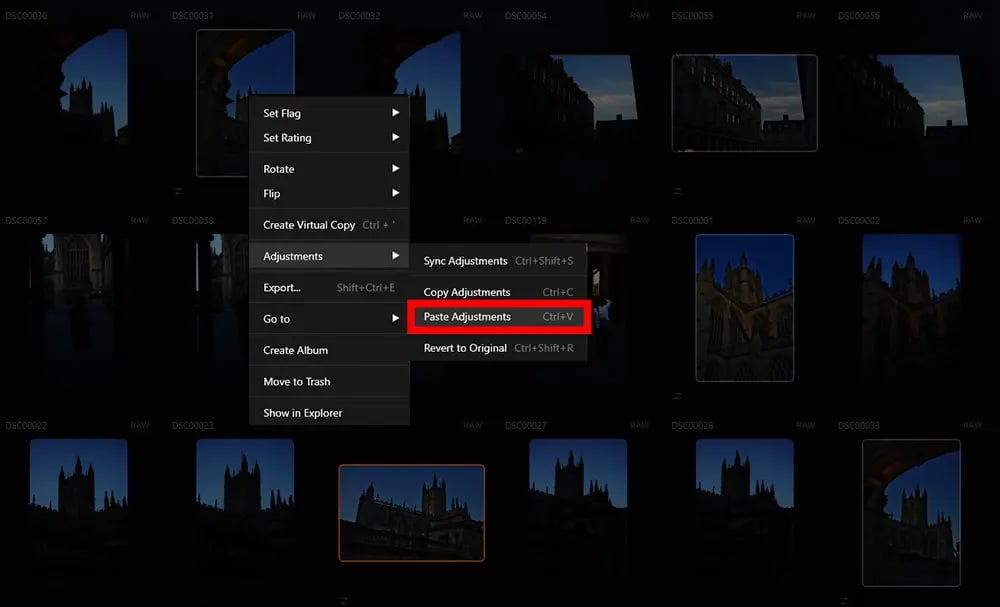
Task: Choose Create Album
Action: (329, 350)
